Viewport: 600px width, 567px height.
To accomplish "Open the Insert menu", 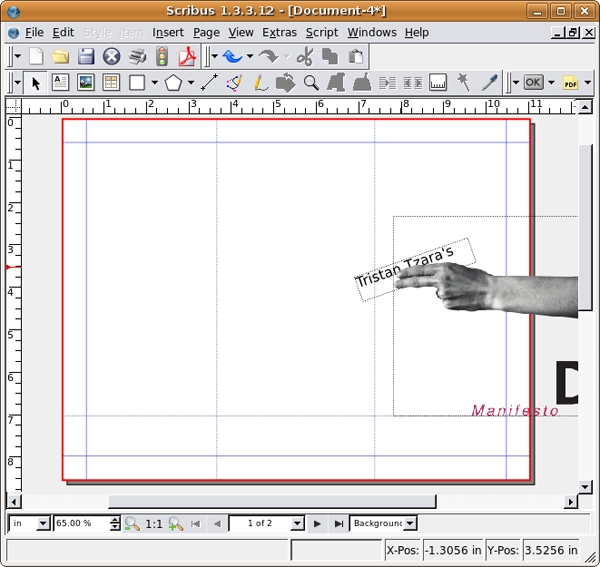I will click(168, 32).
